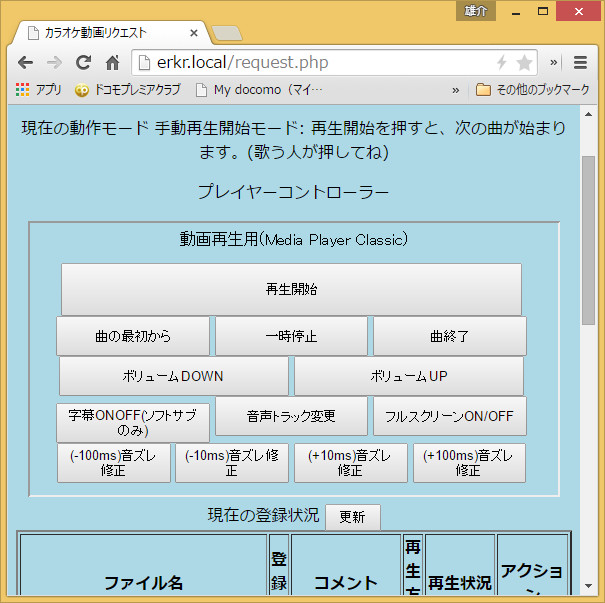Open the その他のブックマーク folder
605x603 pixels.
click(x=532, y=90)
